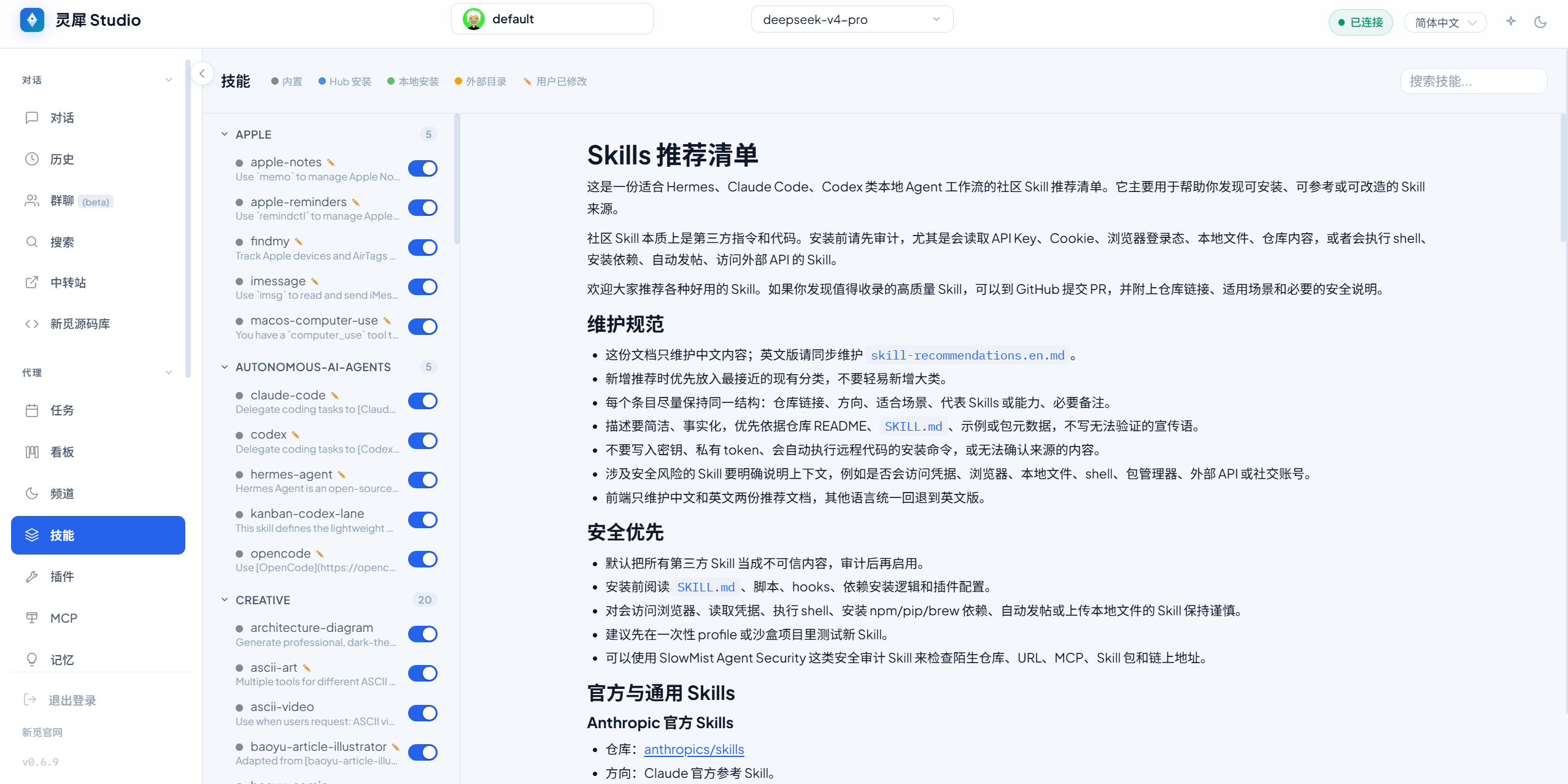
Task: Click the 群聊 people icon
Action: point(32,201)
